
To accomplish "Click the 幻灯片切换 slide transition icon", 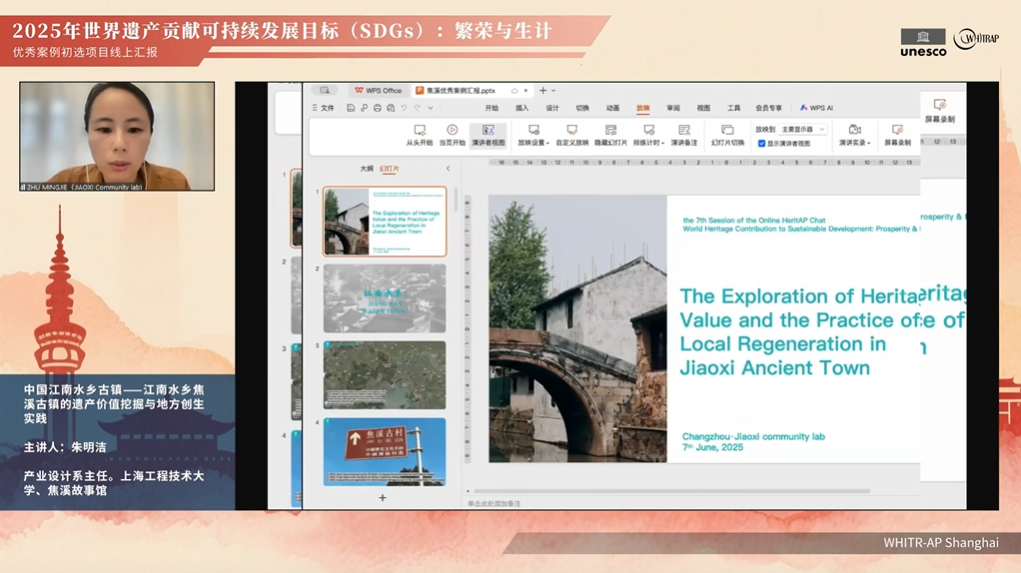I will click(x=727, y=131).
